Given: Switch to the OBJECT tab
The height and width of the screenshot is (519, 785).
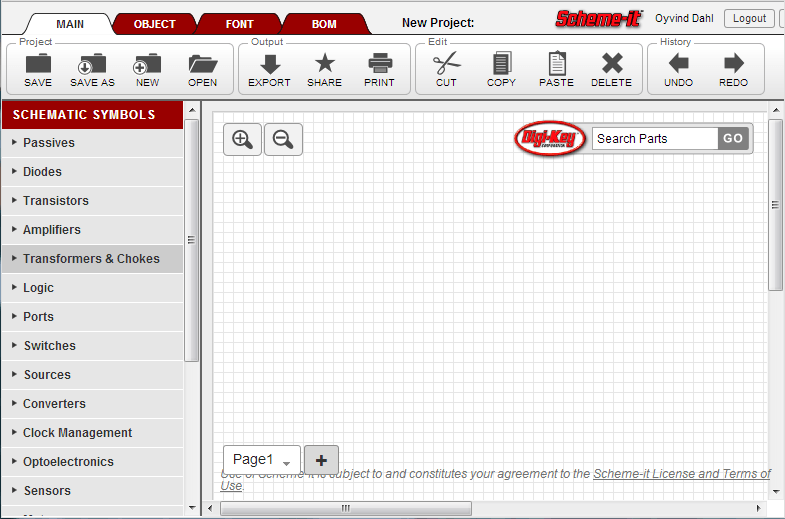Looking at the screenshot, I should click(x=154, y=24).
